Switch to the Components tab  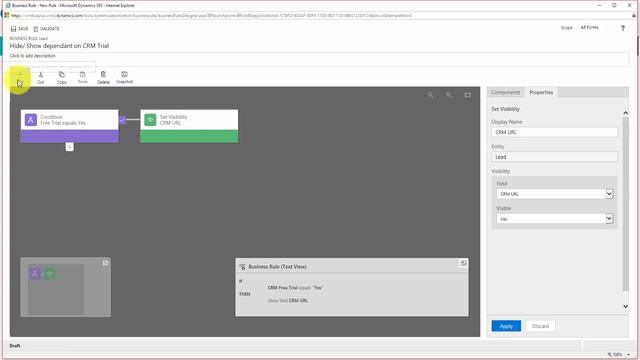tap(506, 92)
